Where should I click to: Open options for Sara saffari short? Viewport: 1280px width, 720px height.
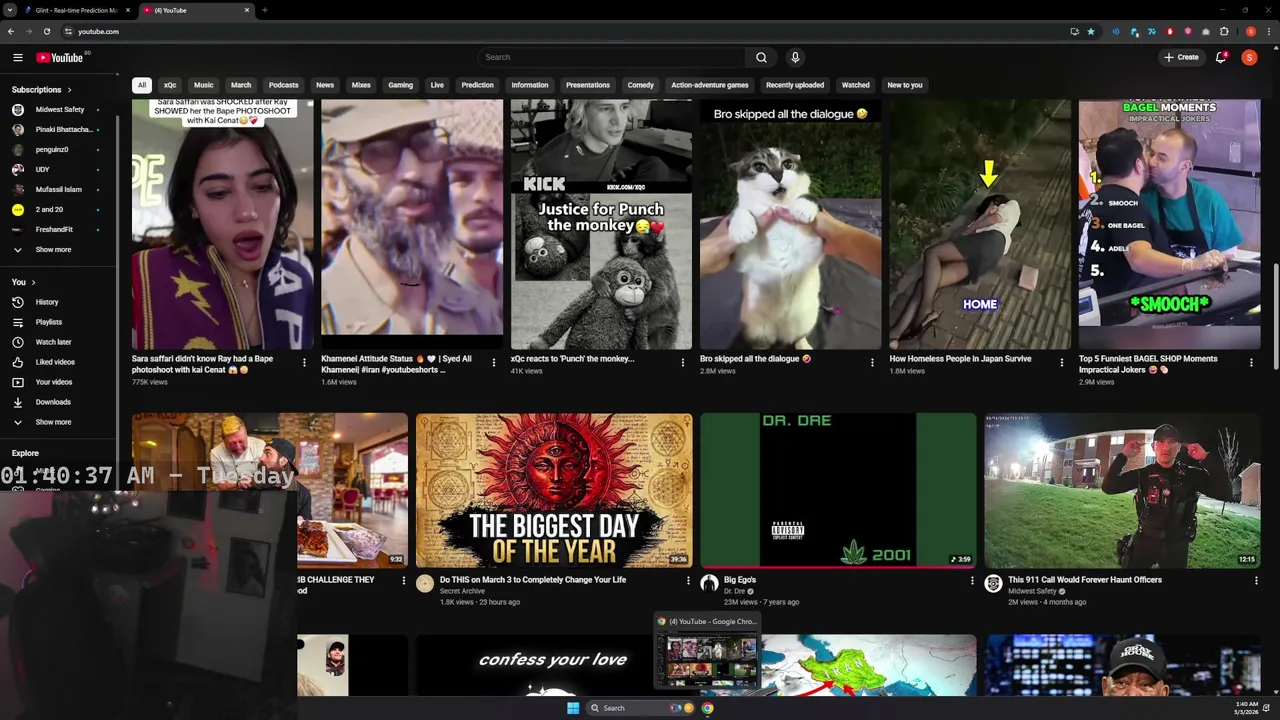(304, 362)
